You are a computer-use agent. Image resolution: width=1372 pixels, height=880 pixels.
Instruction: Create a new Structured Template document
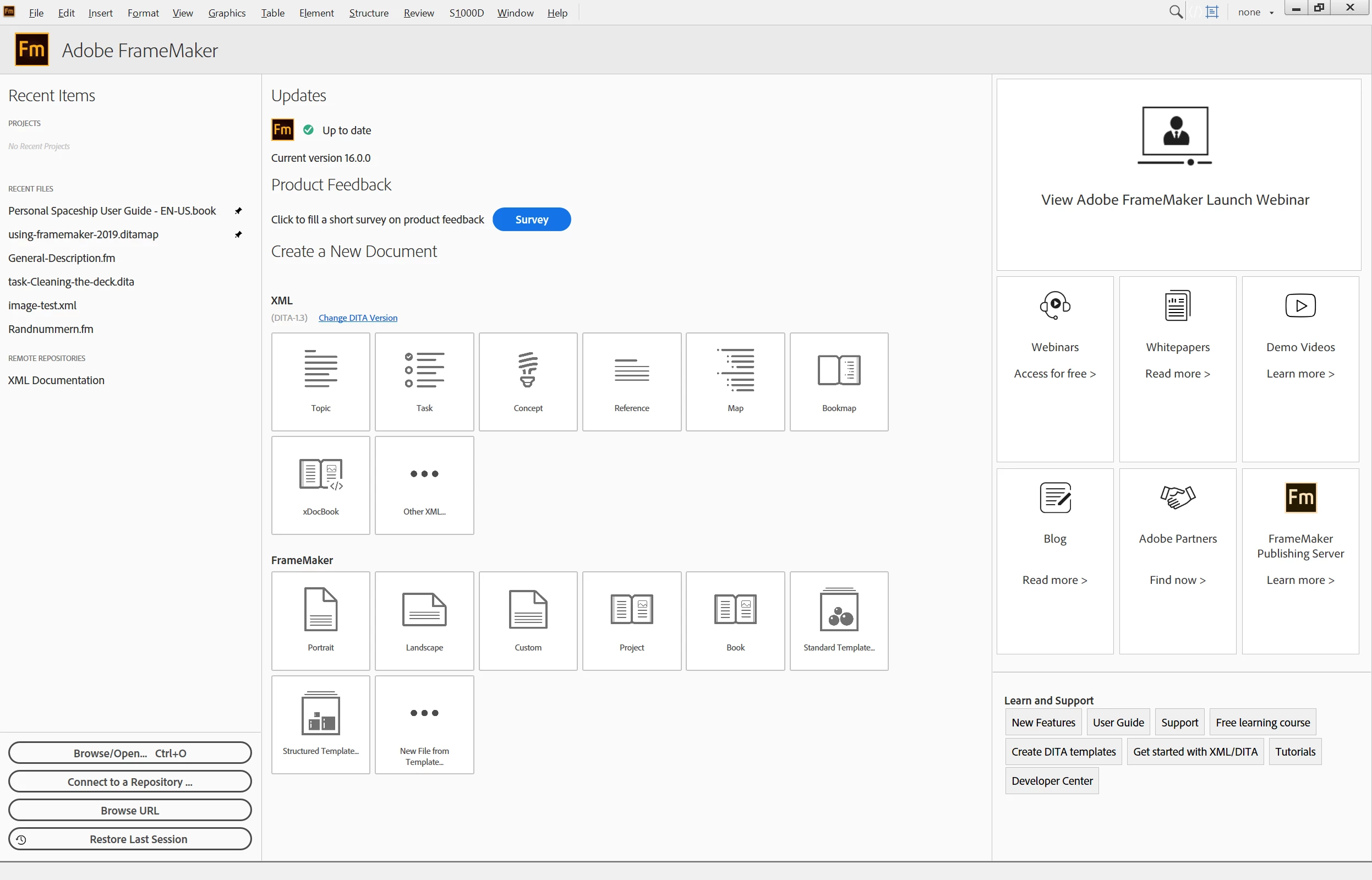pyautogui.click(x=320, y=724)
